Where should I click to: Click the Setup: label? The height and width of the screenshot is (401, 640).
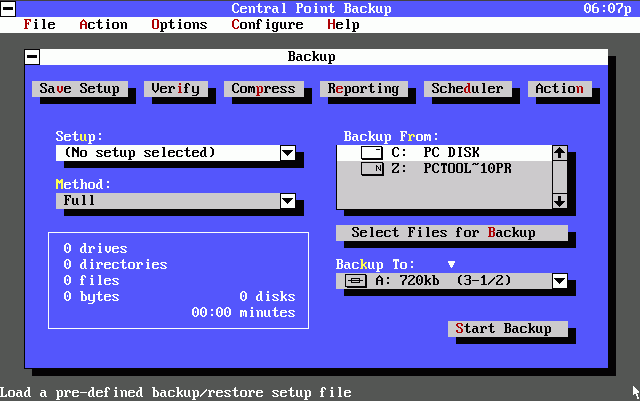pos(79,136)
